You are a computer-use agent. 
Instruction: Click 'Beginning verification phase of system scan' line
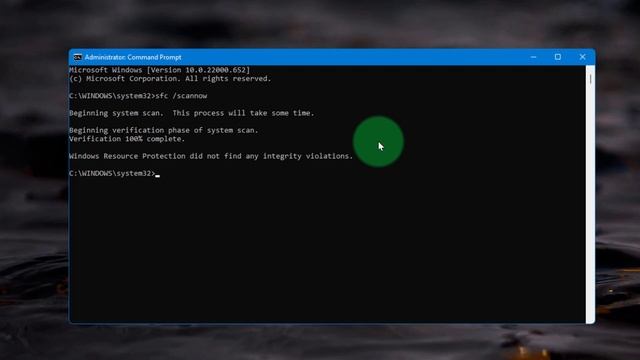point(164,130)
